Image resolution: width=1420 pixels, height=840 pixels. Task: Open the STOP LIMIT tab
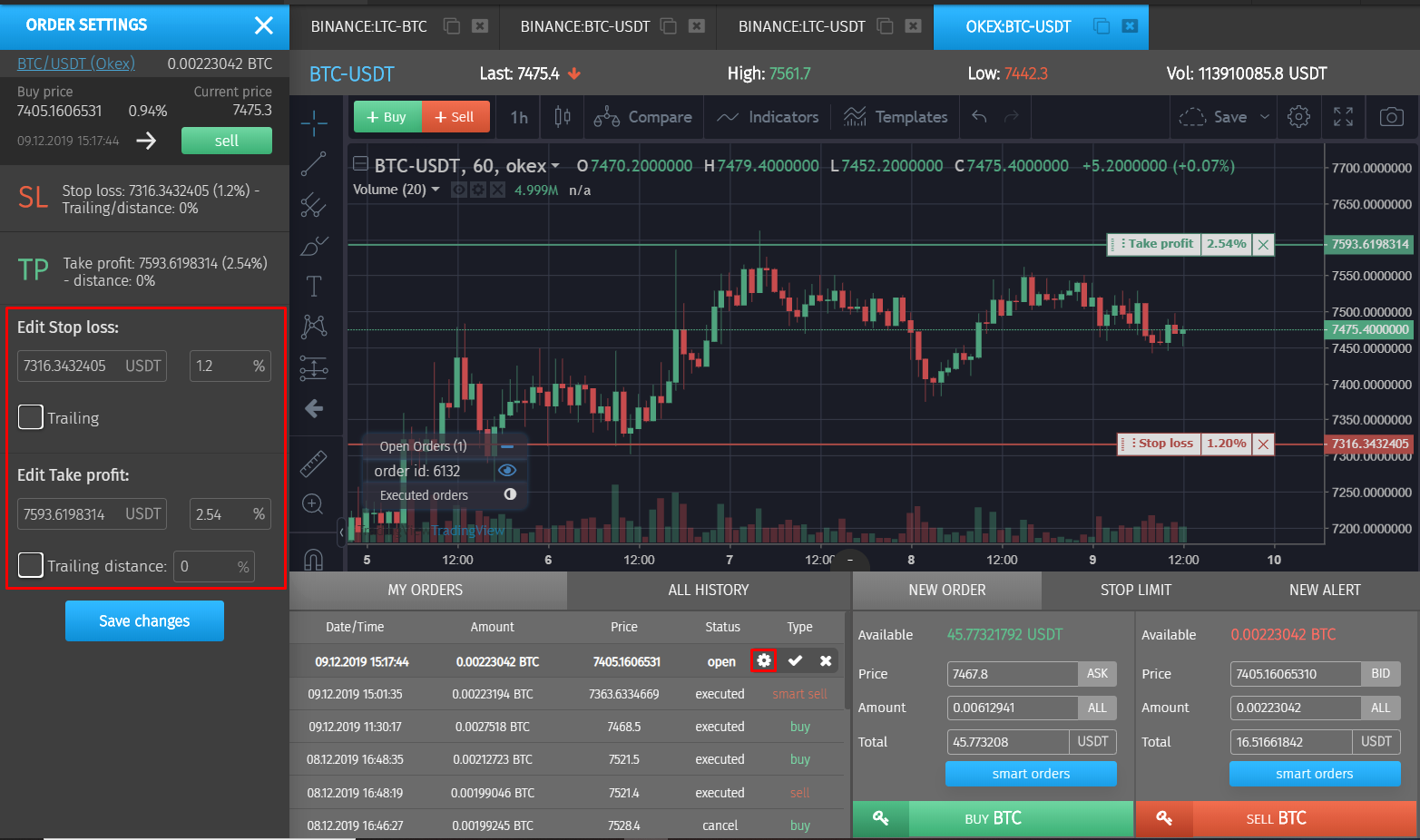click(1135, 590)
